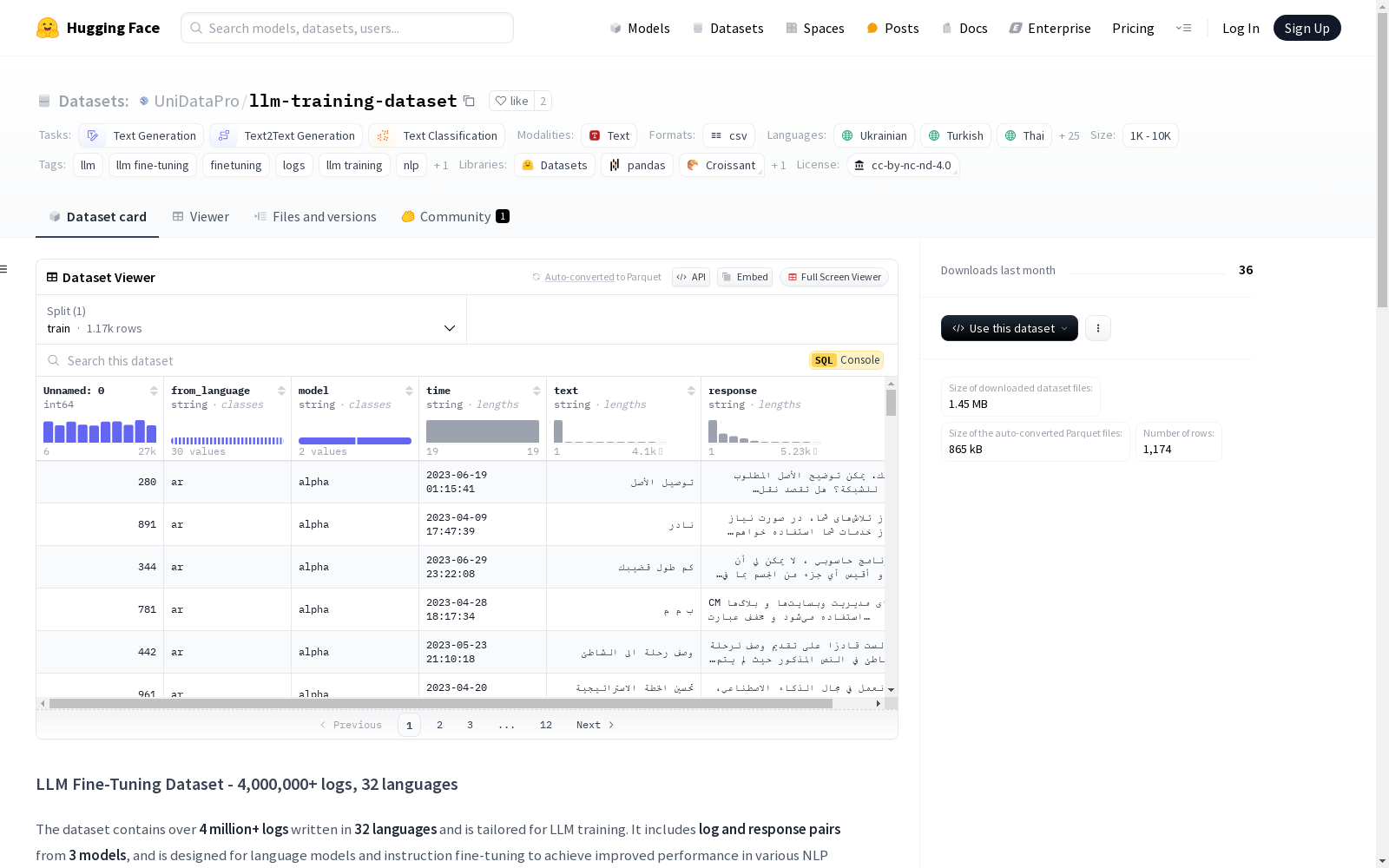Open Spaces in the top navigation
Image resolution: width=1389 pixels, height=868 pixels.
(815, 28)
